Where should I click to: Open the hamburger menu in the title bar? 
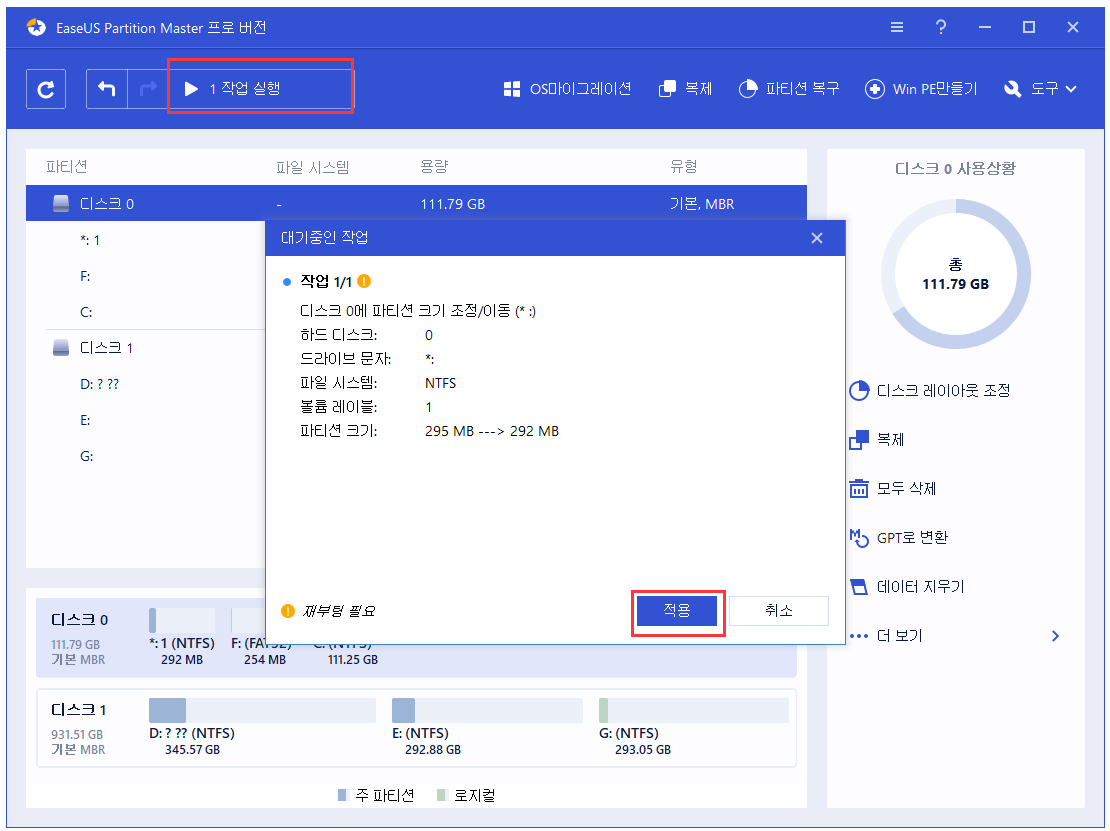(897, 27)
